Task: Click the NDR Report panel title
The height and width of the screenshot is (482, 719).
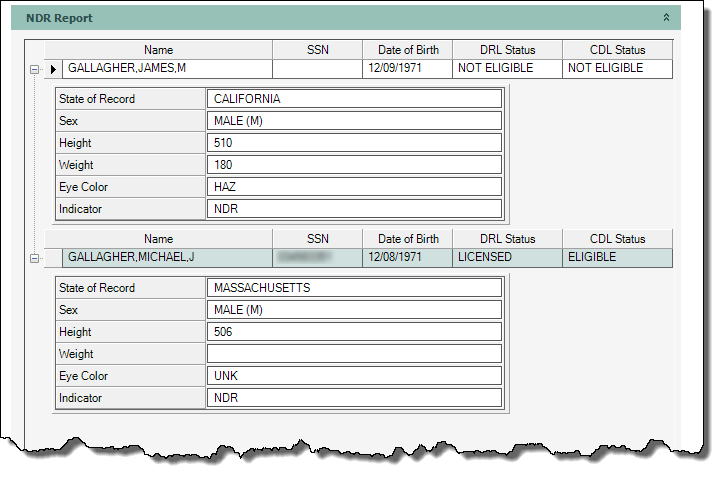Action: [x=59, y=18]
